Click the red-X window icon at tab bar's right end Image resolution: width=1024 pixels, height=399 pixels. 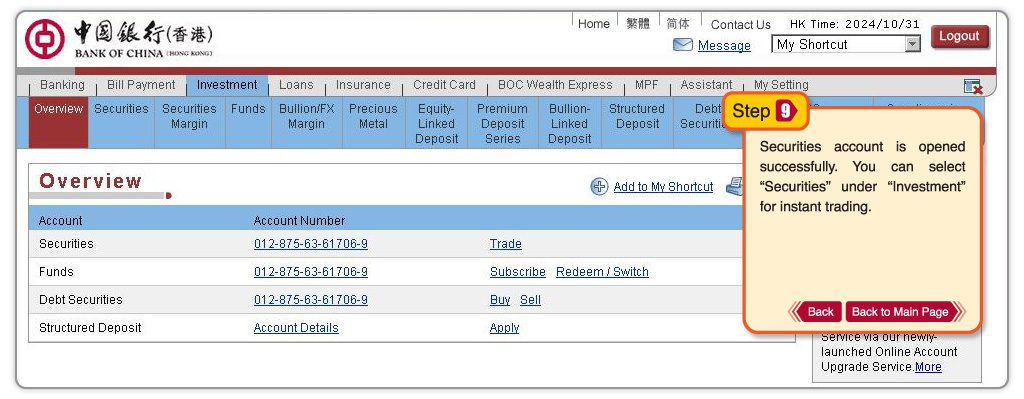(972, 86)
